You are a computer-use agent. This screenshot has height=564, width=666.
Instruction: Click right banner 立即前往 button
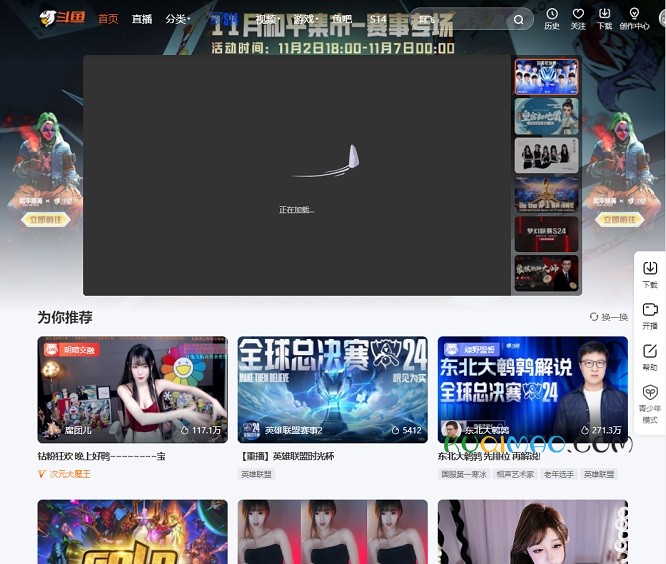[x=619, y=220]
